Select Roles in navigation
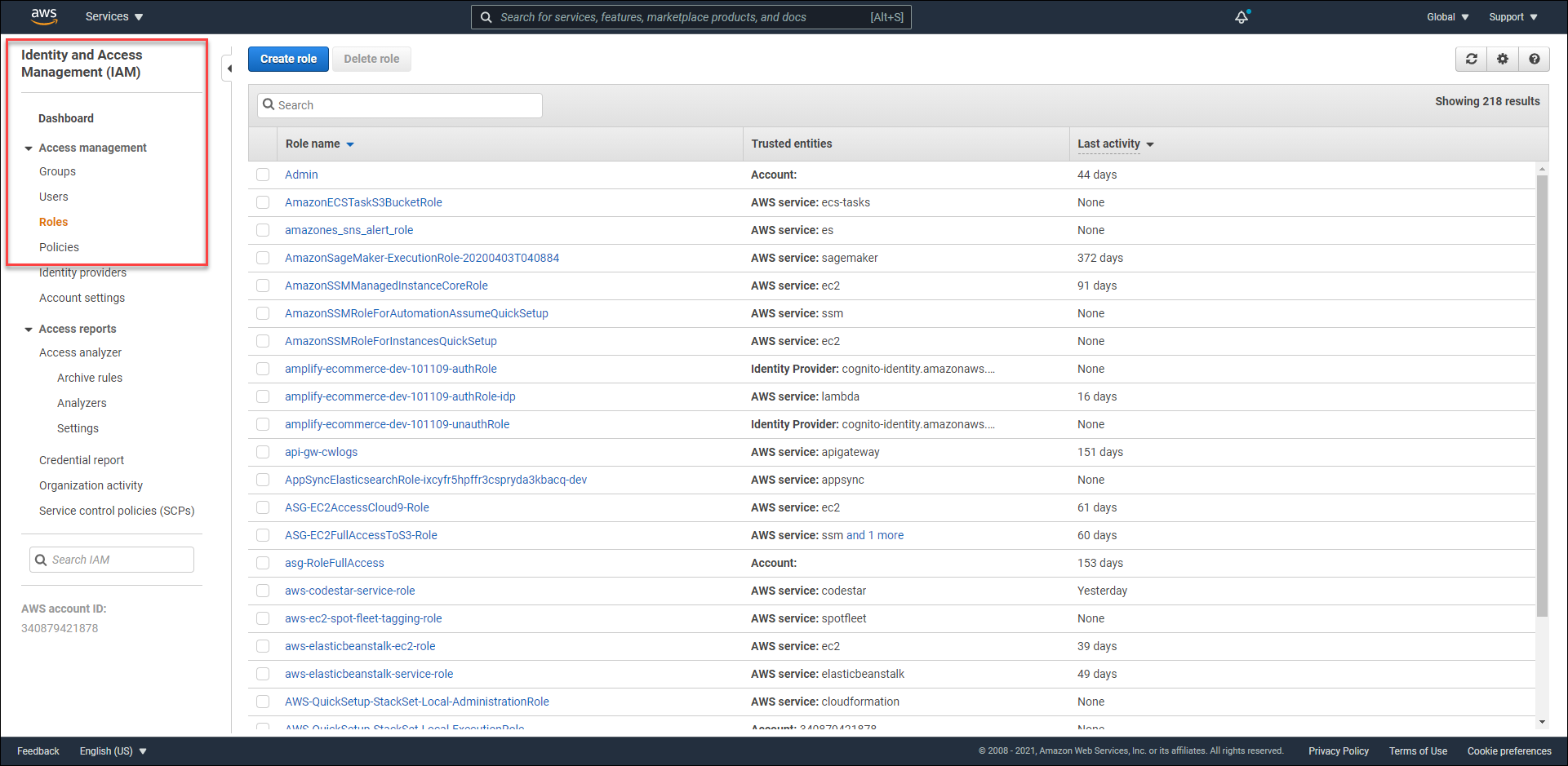 (x=54, y=222)
